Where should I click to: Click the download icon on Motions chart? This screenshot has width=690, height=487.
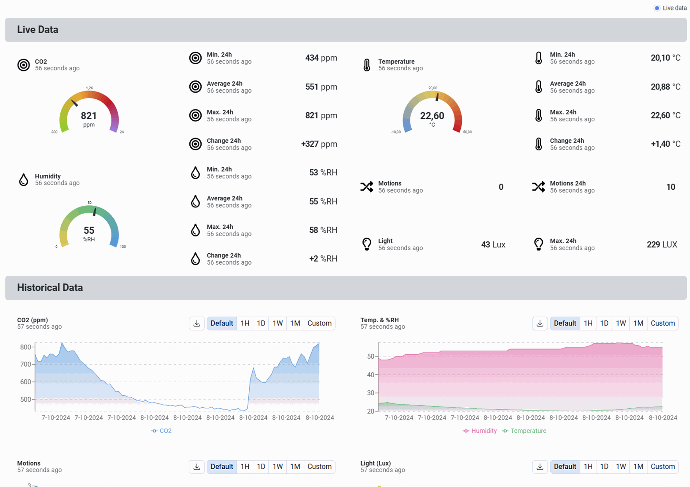[197, 466]
